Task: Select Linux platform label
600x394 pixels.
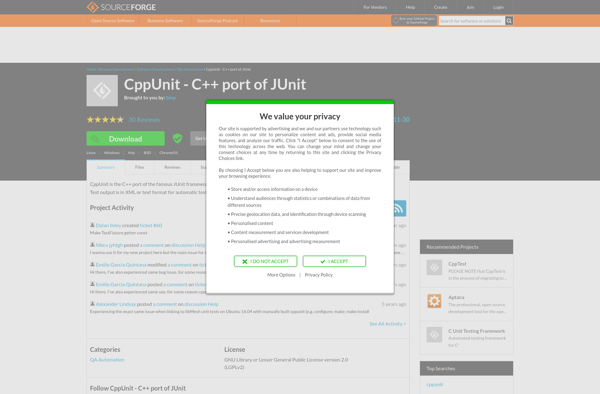Action: [91, 153]
